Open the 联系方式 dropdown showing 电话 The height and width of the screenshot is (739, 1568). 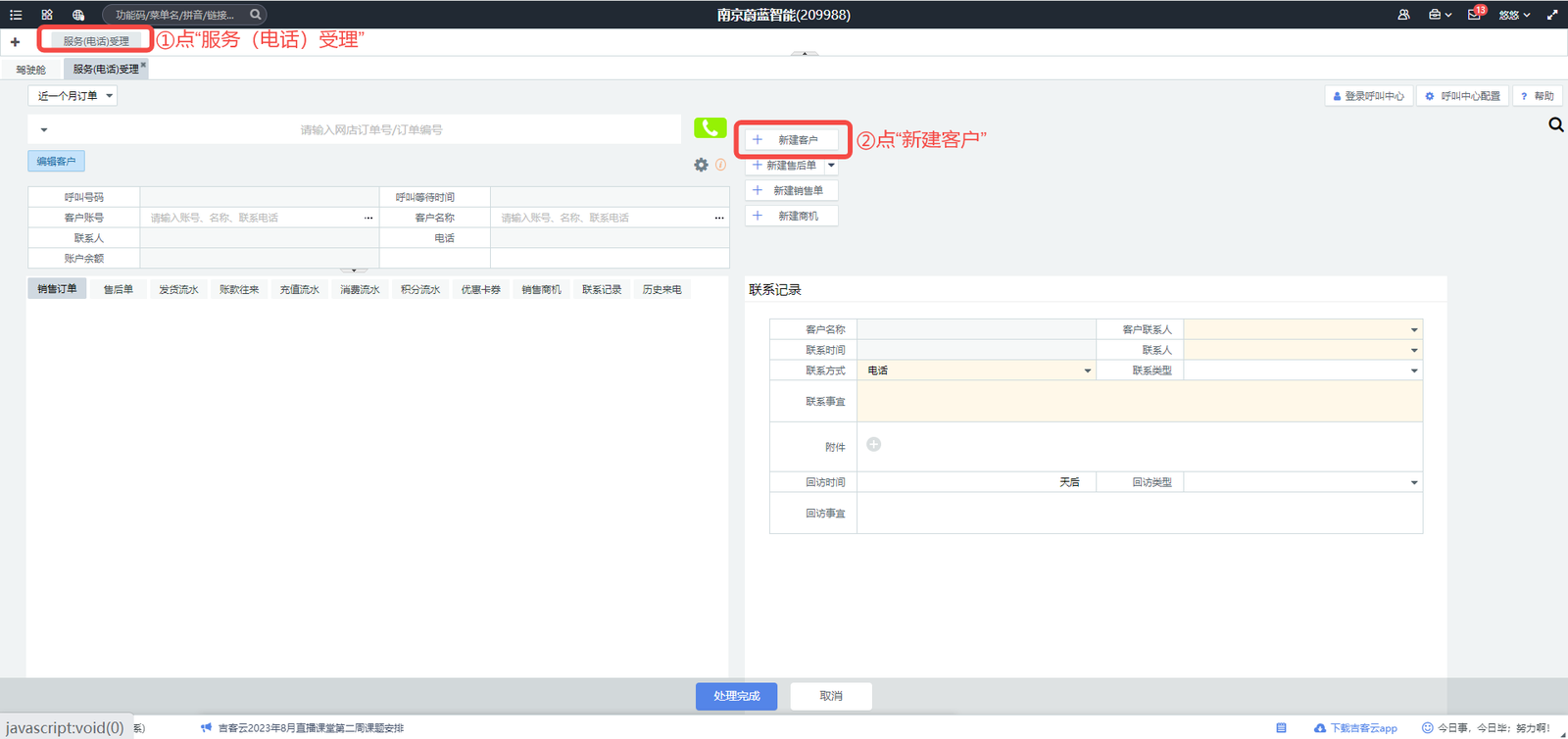[x=976, y=370]
